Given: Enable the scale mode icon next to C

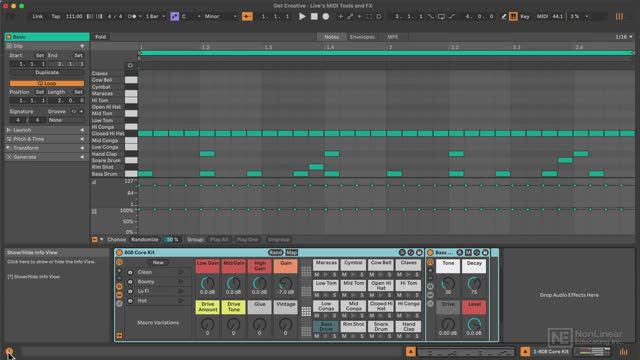Looking at the screenshot, I should 175,16.
